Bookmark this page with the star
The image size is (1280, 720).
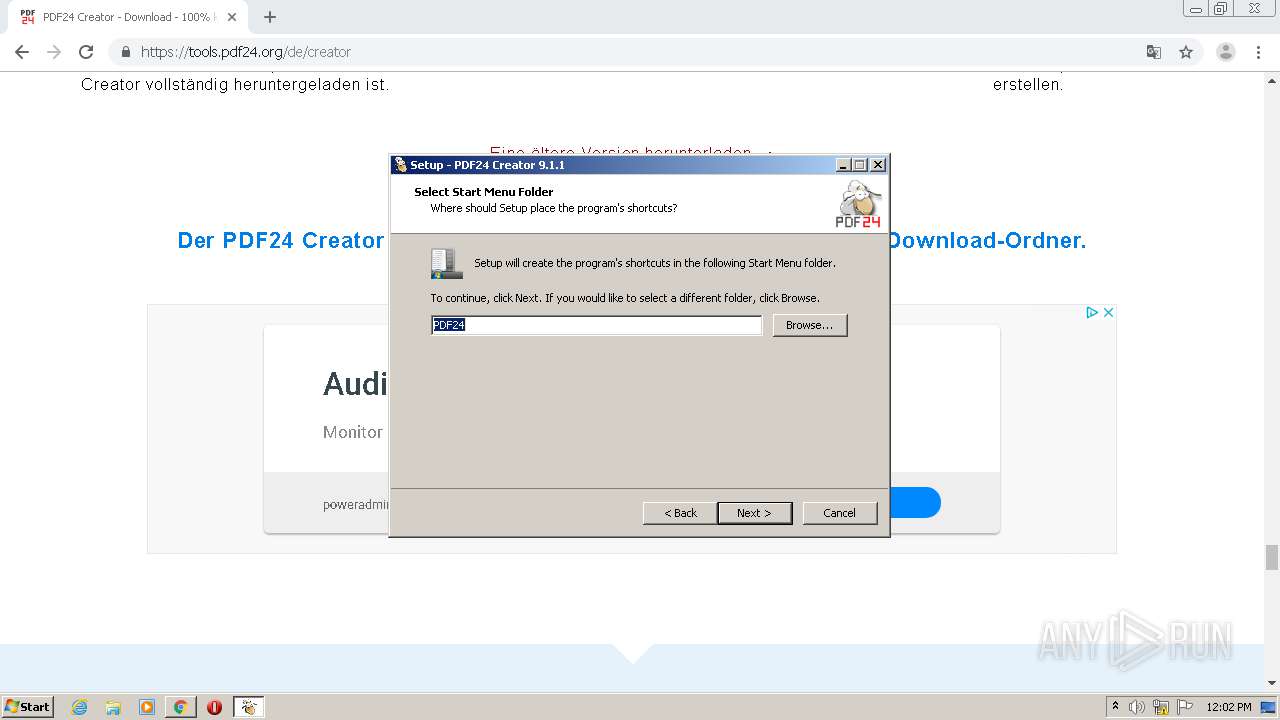coord(1186,52)
